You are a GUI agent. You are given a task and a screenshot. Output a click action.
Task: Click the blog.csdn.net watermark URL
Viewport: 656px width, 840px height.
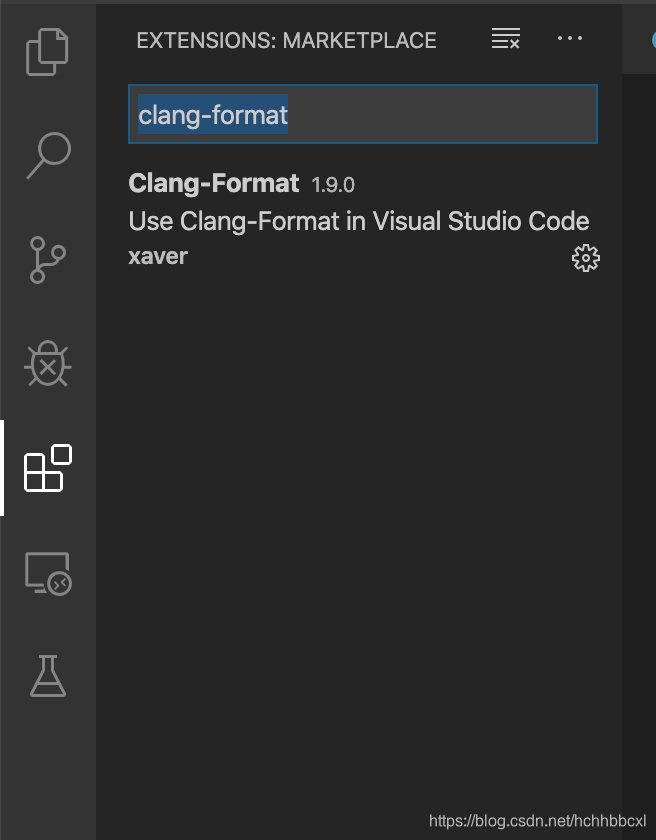[x=537, y=821]
